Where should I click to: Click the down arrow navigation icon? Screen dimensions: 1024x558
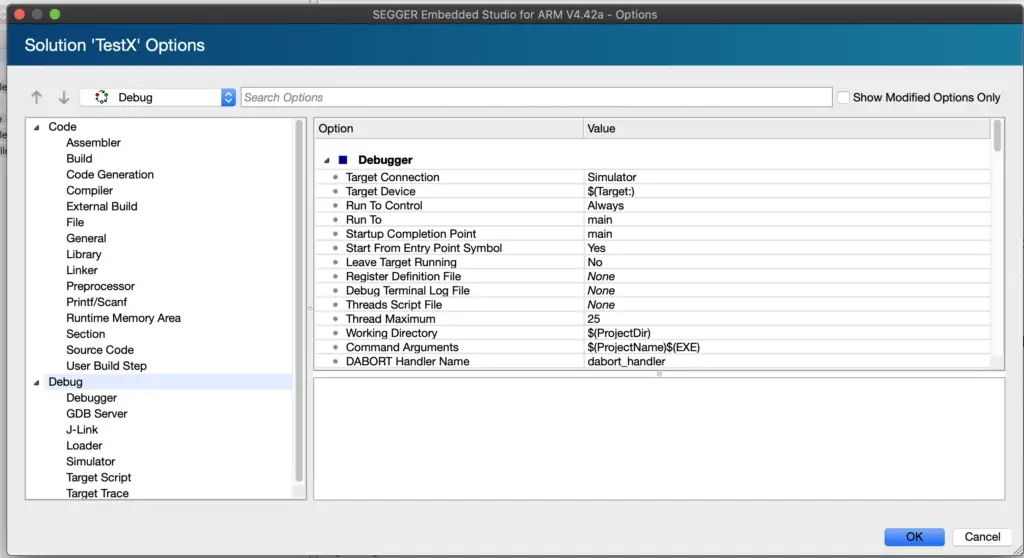click(63, 97)
